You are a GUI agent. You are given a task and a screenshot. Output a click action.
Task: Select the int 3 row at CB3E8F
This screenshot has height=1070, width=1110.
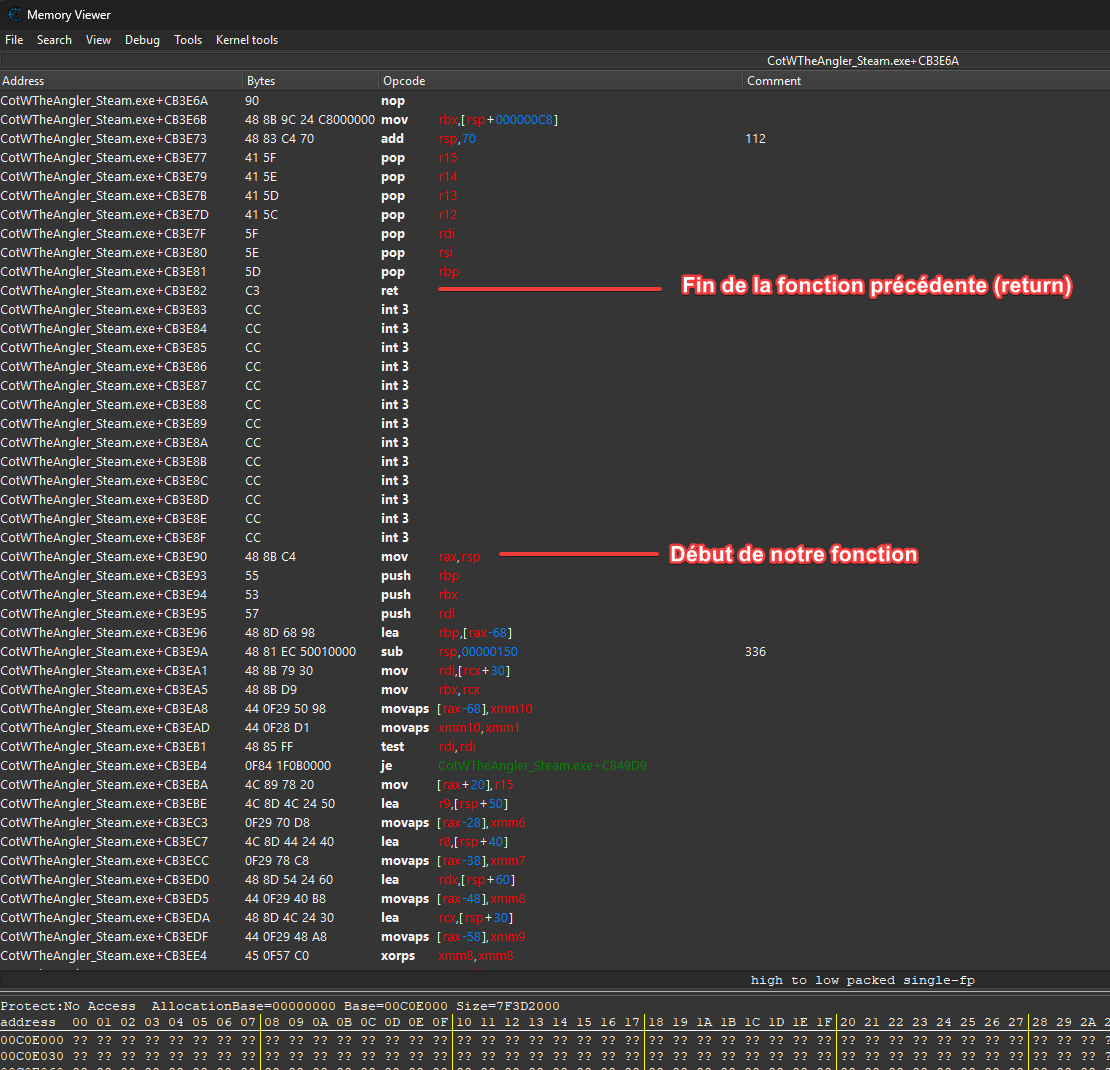[x=555, y=537]
